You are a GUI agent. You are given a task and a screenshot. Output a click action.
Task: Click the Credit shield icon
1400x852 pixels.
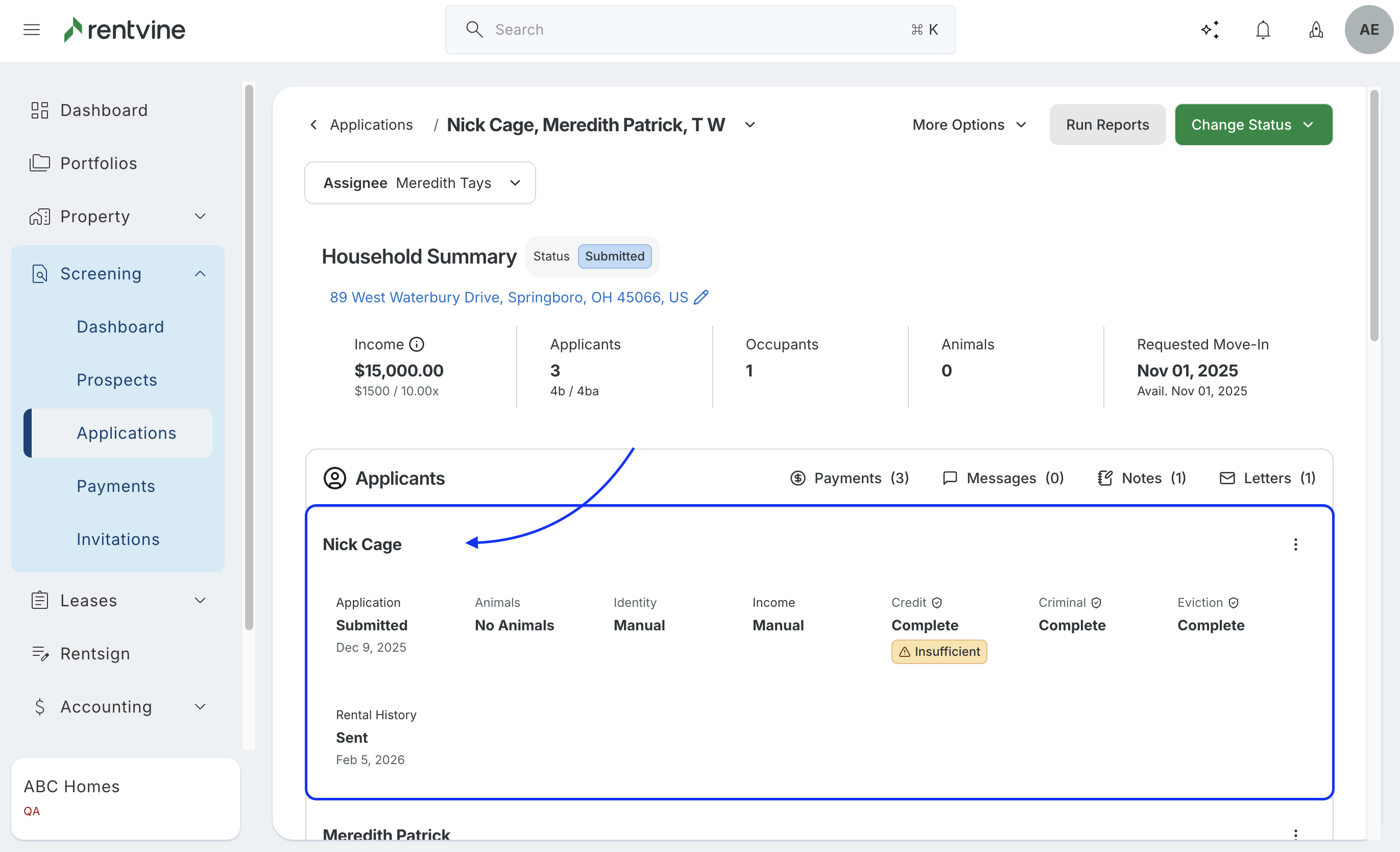point(937,603)
